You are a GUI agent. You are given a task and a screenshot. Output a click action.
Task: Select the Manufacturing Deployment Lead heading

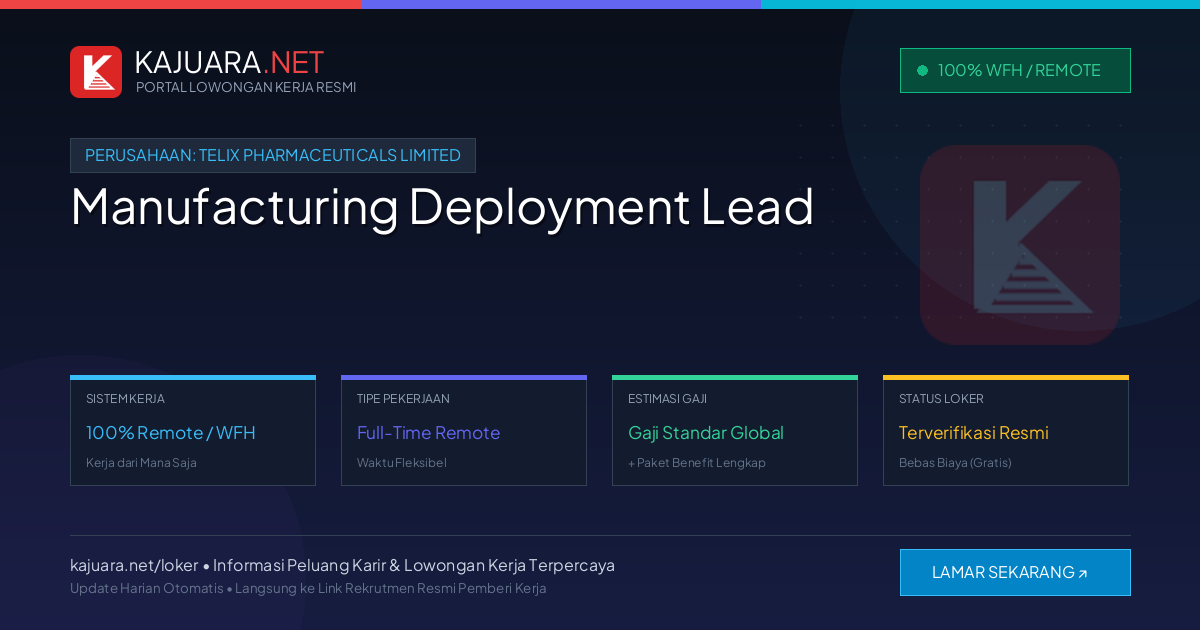tap(442, 206)
